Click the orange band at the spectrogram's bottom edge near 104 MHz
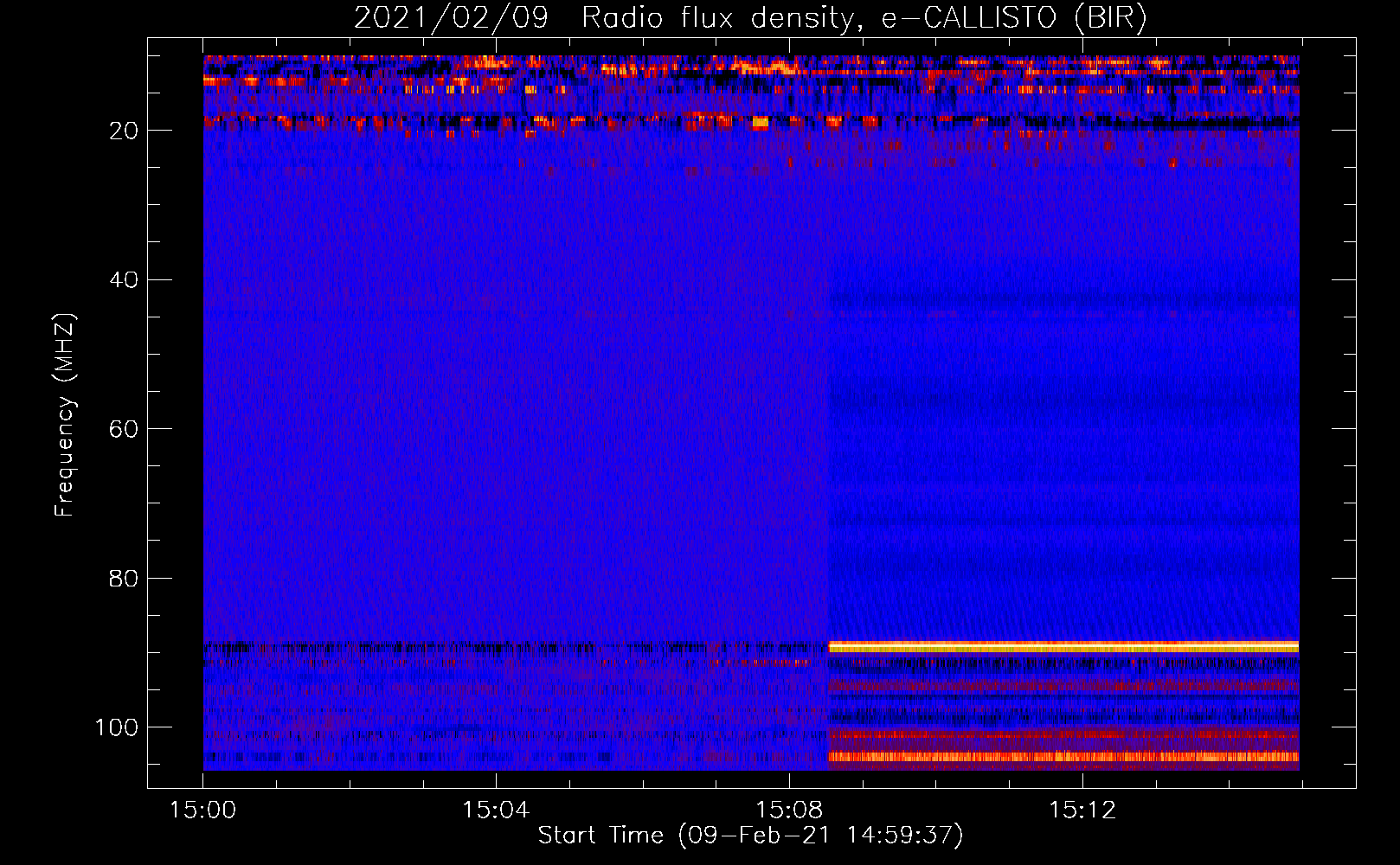The height and width of the screenshot is (865, 1400). coord(1063,757)
